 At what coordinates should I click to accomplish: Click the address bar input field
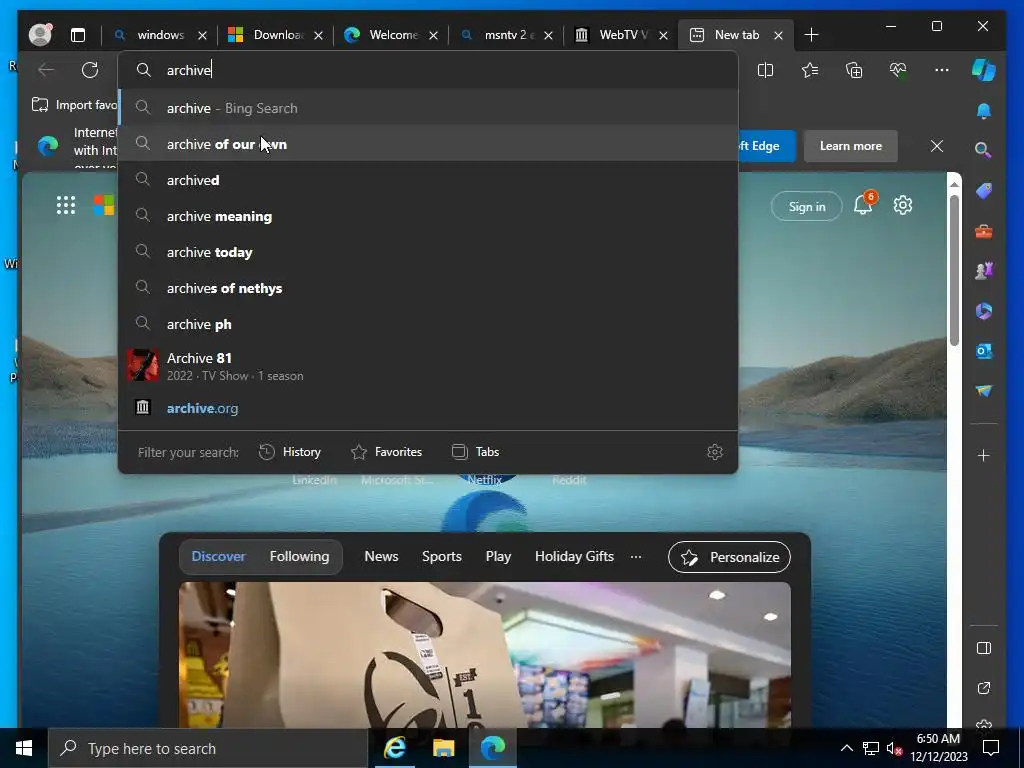428,70
